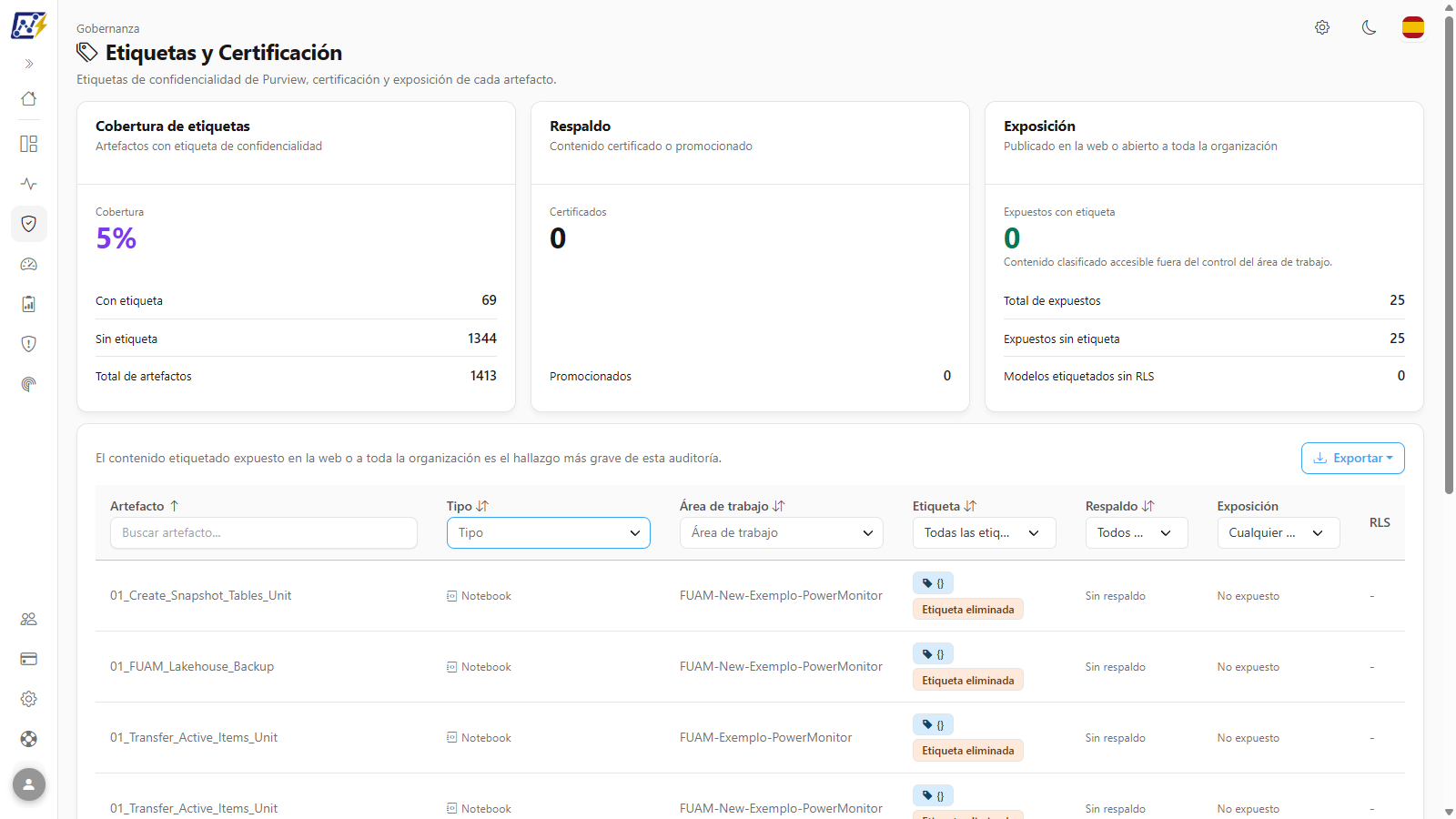
Task: Open the speedometer gauge icon in sidebar
Action: pos(29,264)
